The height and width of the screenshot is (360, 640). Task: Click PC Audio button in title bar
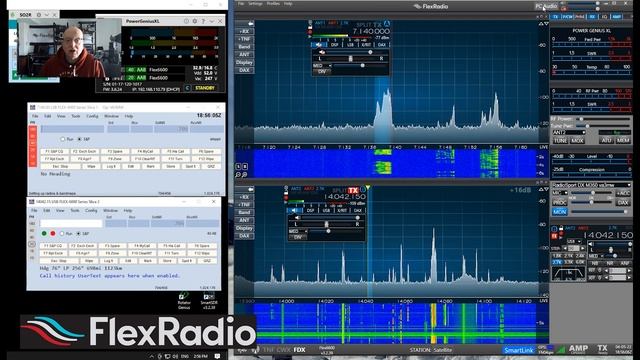[x=546, y=6]
